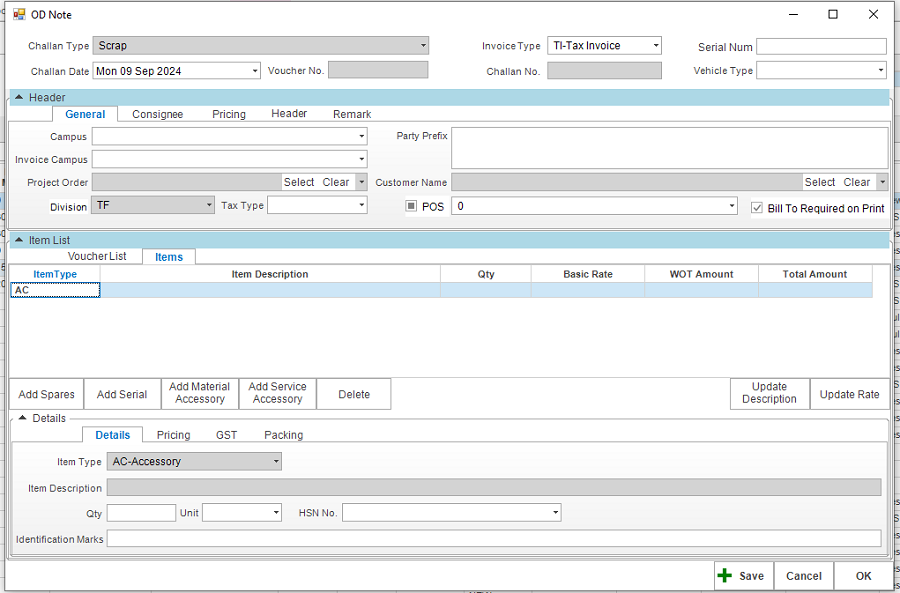Uncheck Bill To Required on Print
Screen dimensions: 900x593
pos(757,208)
